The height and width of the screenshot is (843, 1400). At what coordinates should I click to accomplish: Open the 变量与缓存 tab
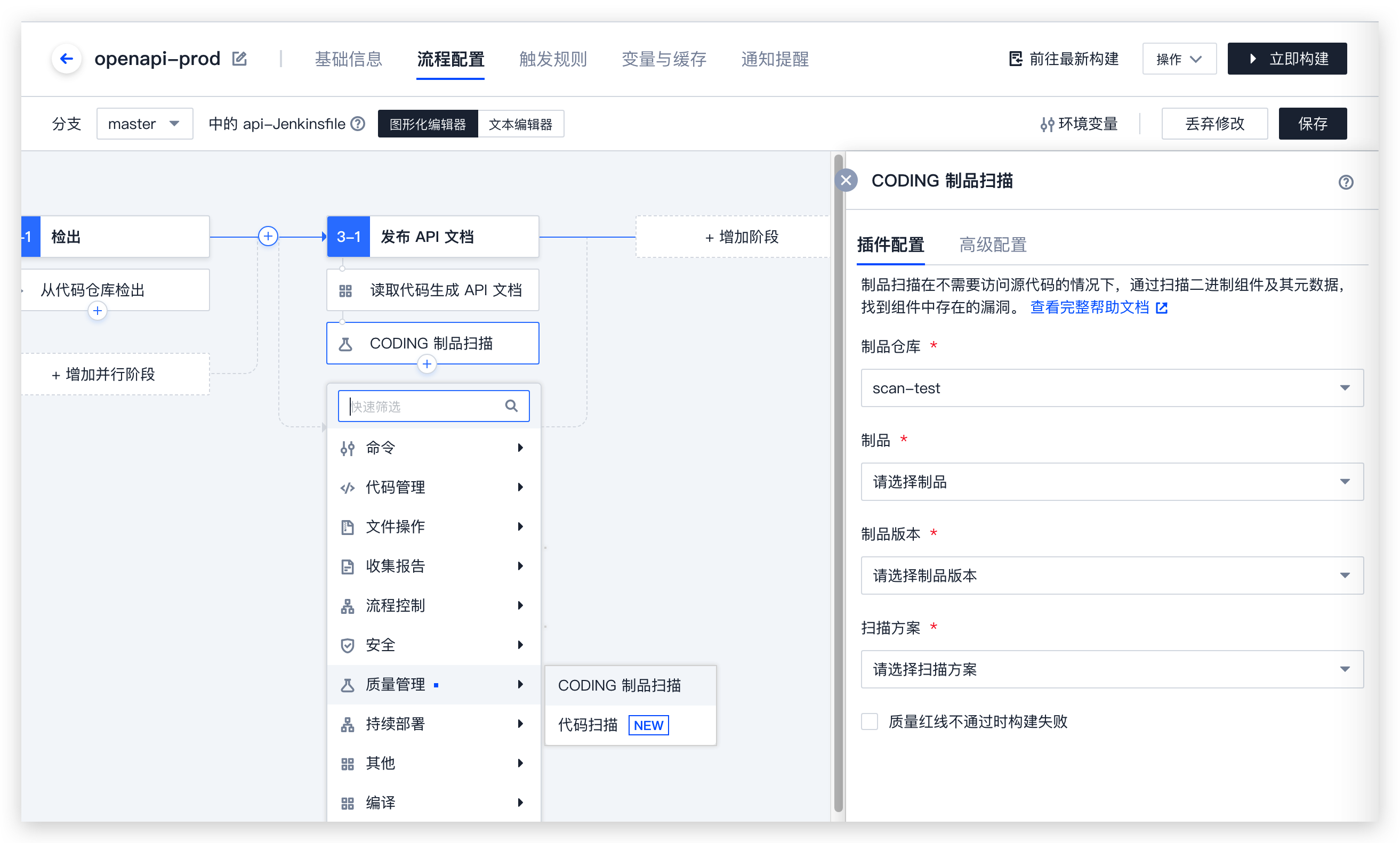[664, 59]
